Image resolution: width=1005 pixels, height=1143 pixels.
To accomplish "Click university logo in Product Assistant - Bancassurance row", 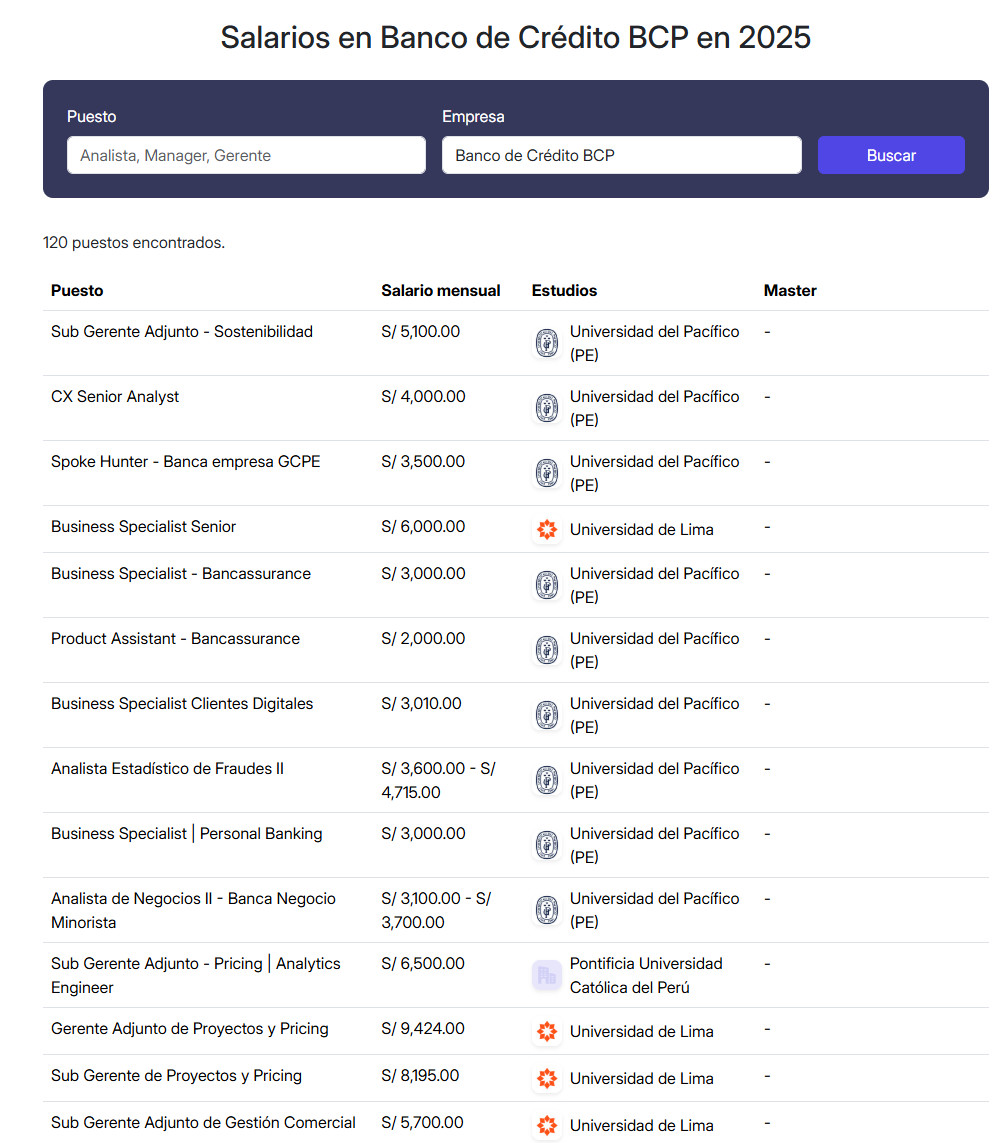I will pyautogui.click(x=547, y=650).
